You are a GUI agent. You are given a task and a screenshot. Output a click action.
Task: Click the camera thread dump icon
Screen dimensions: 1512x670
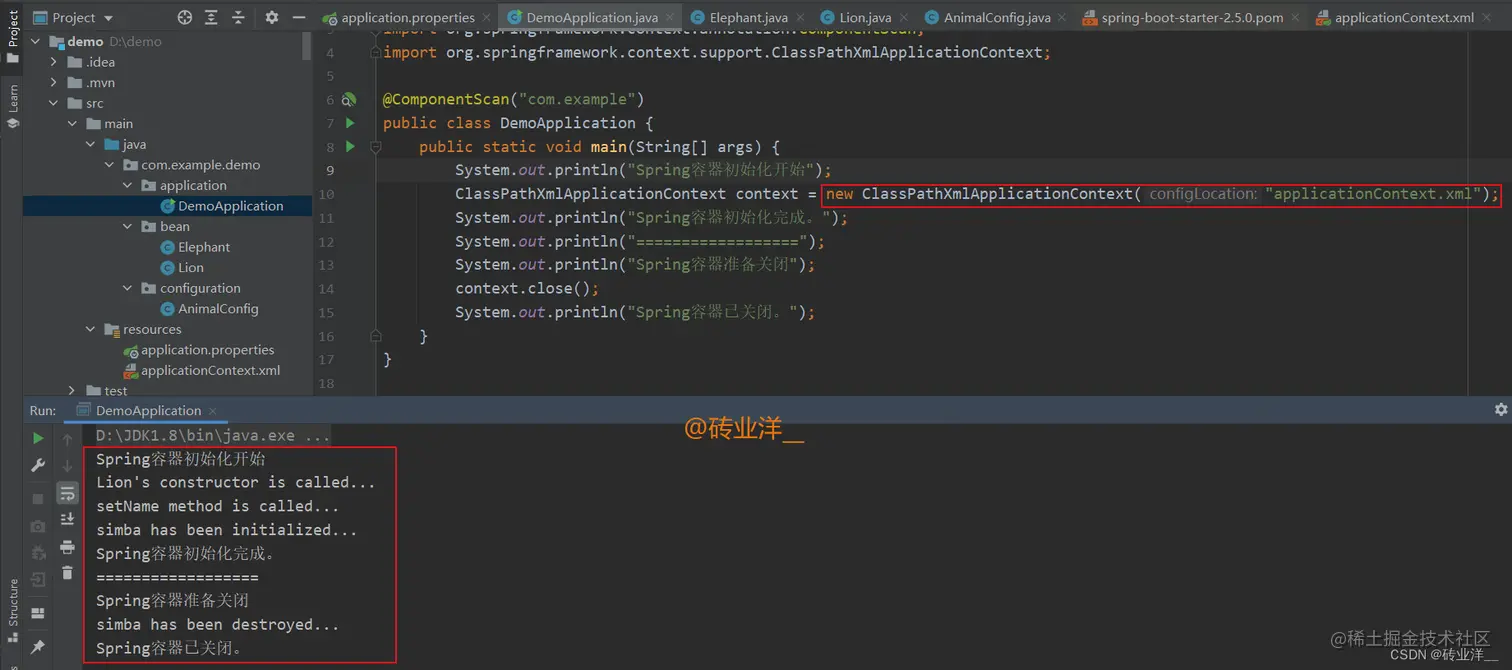[38, 526]
